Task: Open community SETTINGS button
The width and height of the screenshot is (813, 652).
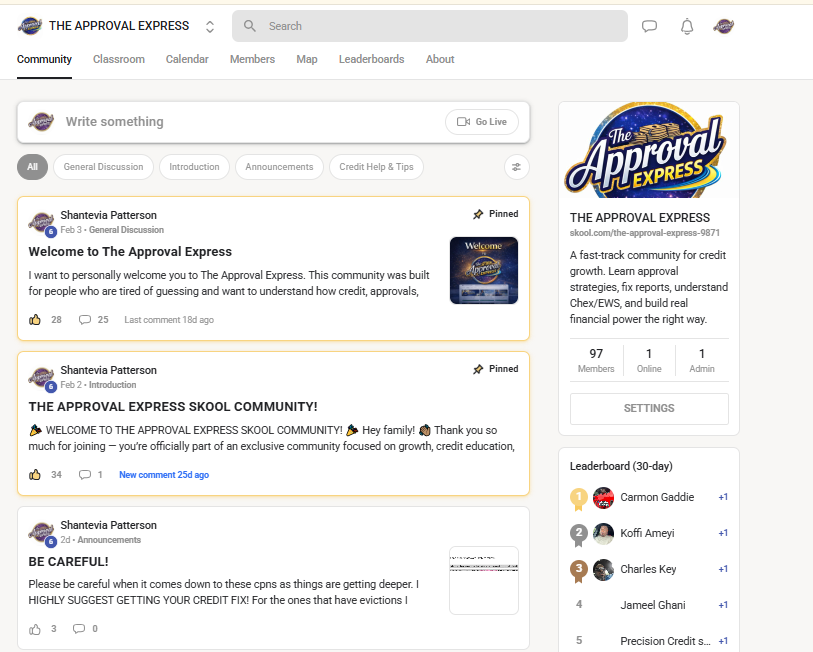Action: pyautogui.click(x=649, y=409)
